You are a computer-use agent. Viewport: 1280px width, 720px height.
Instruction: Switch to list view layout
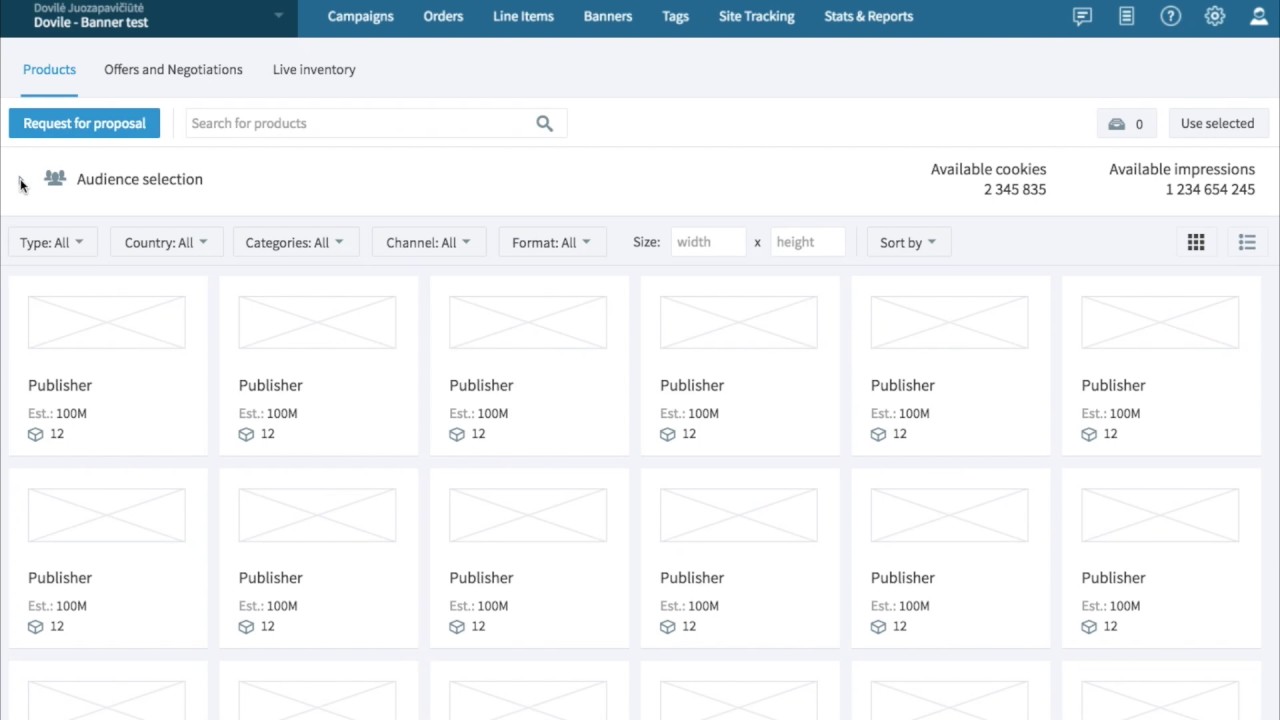coord(1247,242)
